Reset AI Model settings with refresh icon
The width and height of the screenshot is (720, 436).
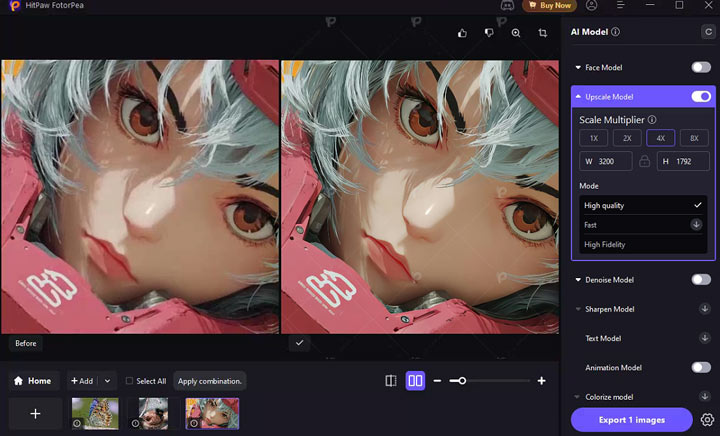point(708,32)
